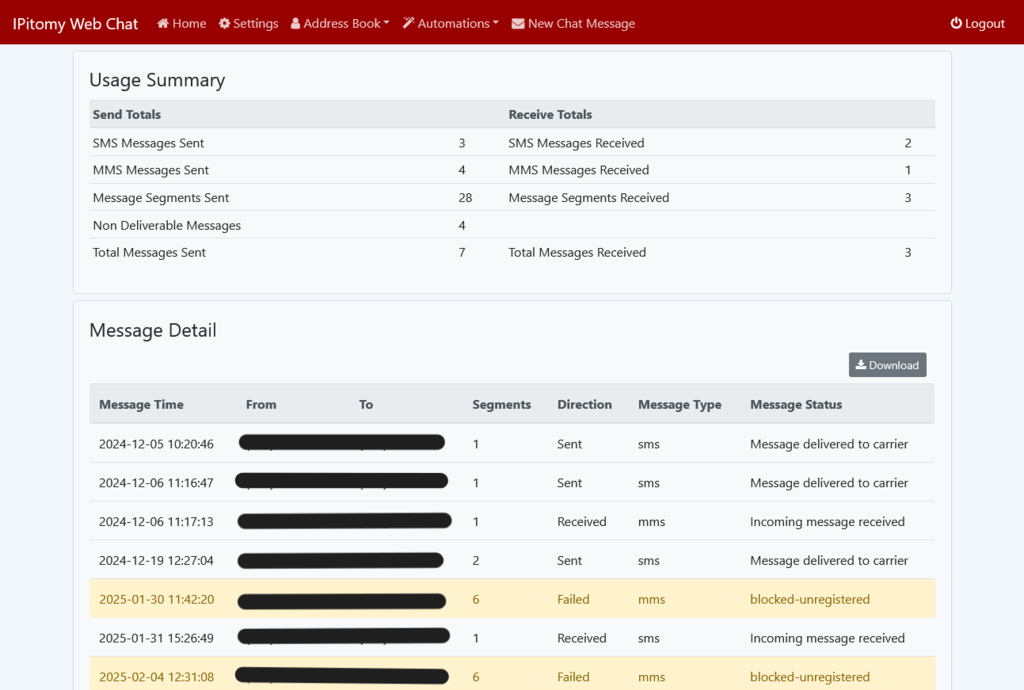Click the blocked-unregistered status on 2025-02-04 row
The height and width of the screenshot is (690, 1024).
coord(810,677)
